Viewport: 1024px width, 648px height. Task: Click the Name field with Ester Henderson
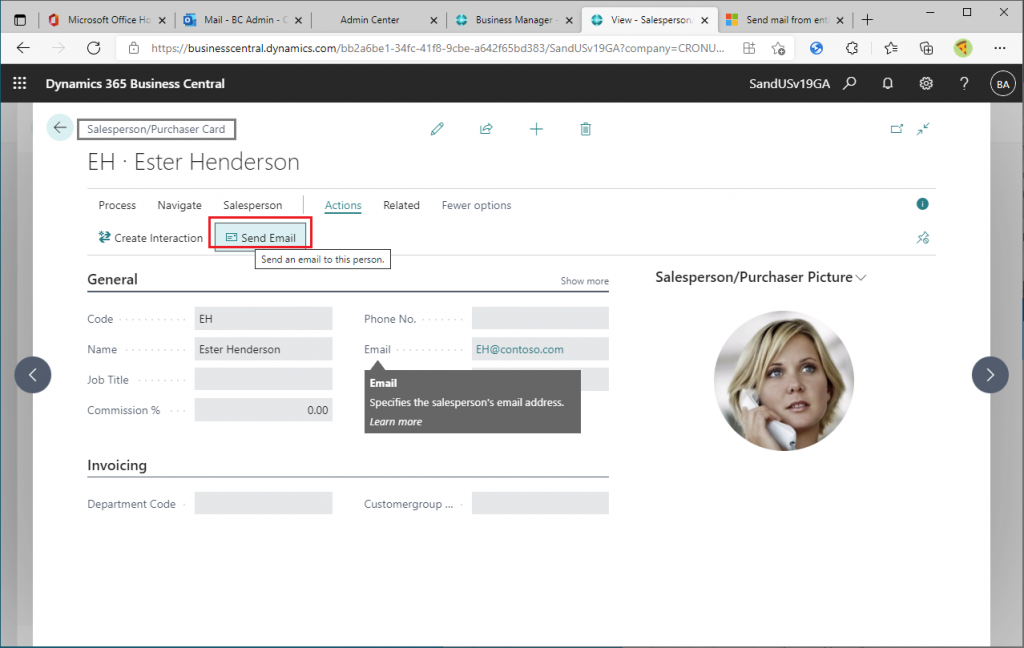coord(263,349)
